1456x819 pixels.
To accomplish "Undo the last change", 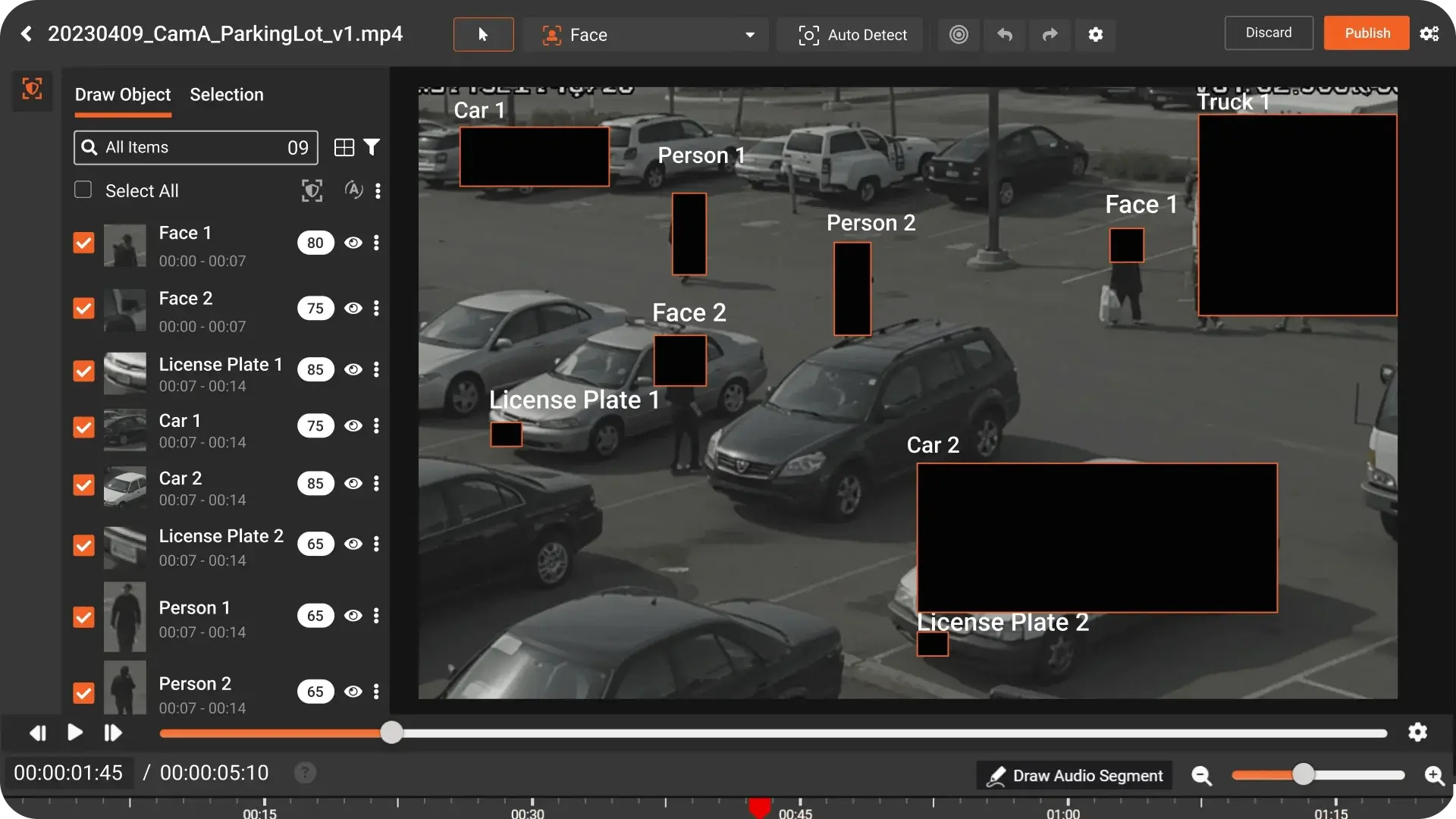I will 1004,34.
